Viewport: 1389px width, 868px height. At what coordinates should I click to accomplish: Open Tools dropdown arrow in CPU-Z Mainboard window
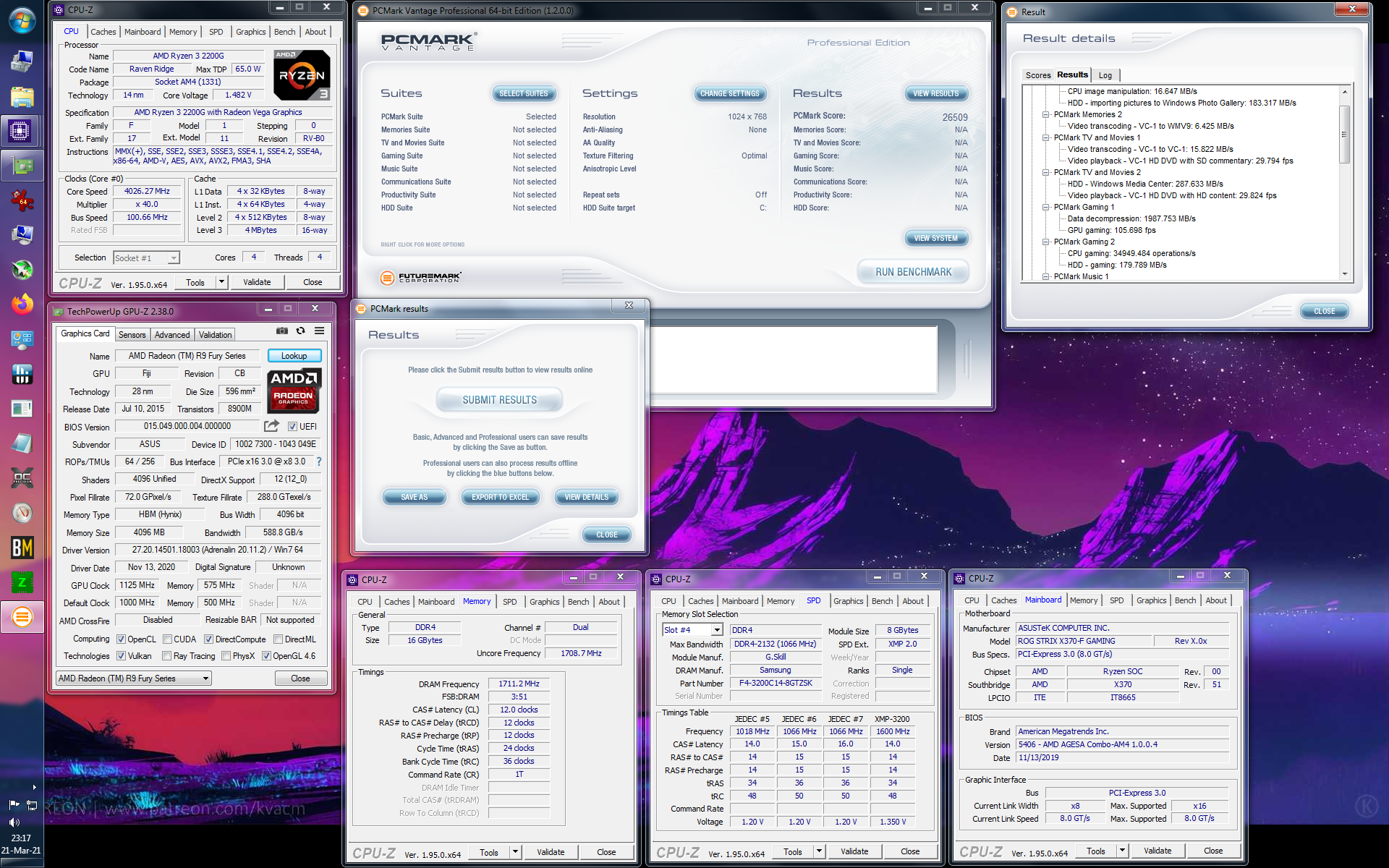tap(1122, 851)
